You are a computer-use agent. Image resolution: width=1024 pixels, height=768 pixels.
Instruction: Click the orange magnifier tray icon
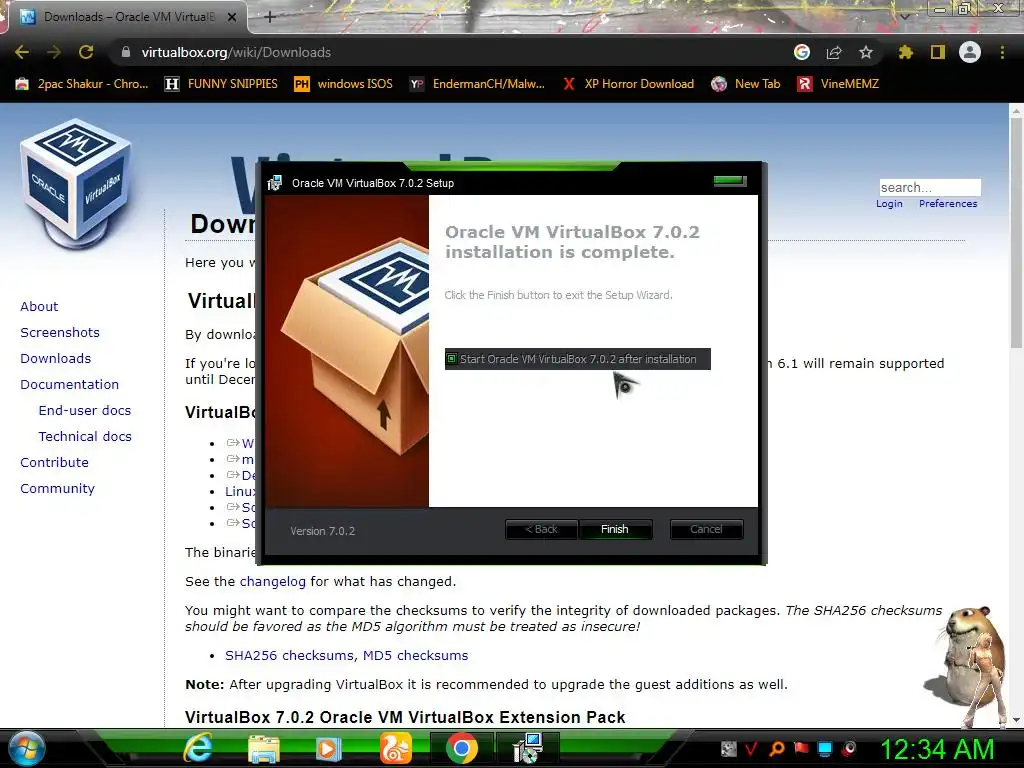click(777, 748)
